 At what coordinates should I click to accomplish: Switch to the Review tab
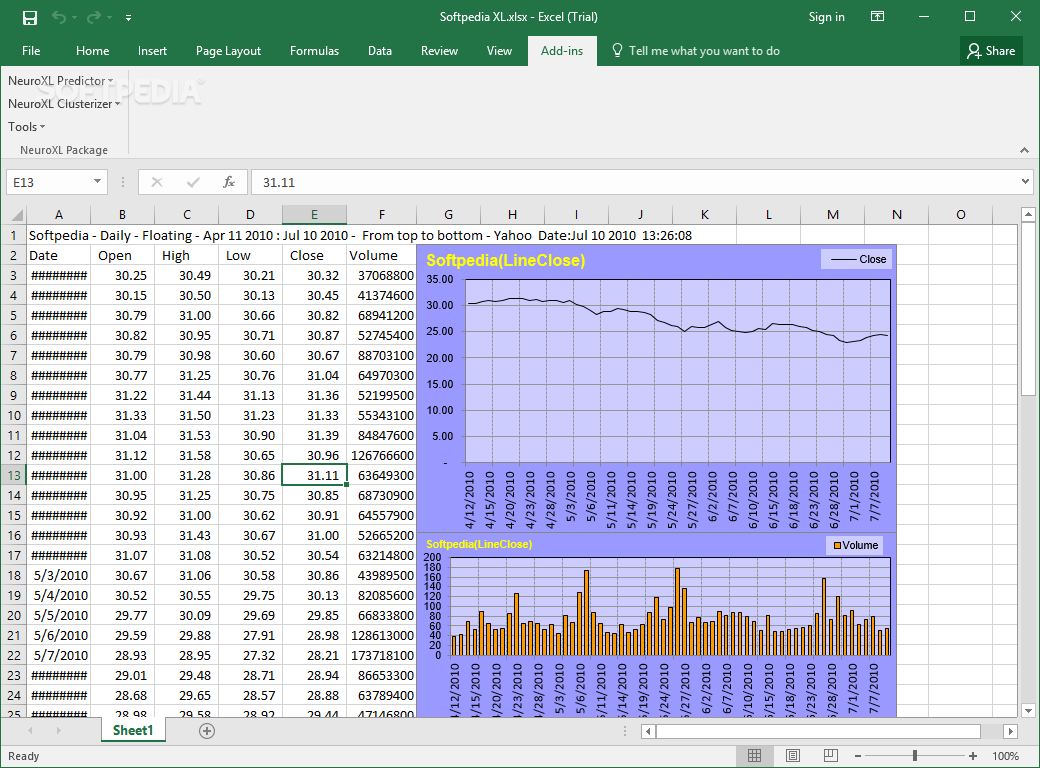coord(439,50)
